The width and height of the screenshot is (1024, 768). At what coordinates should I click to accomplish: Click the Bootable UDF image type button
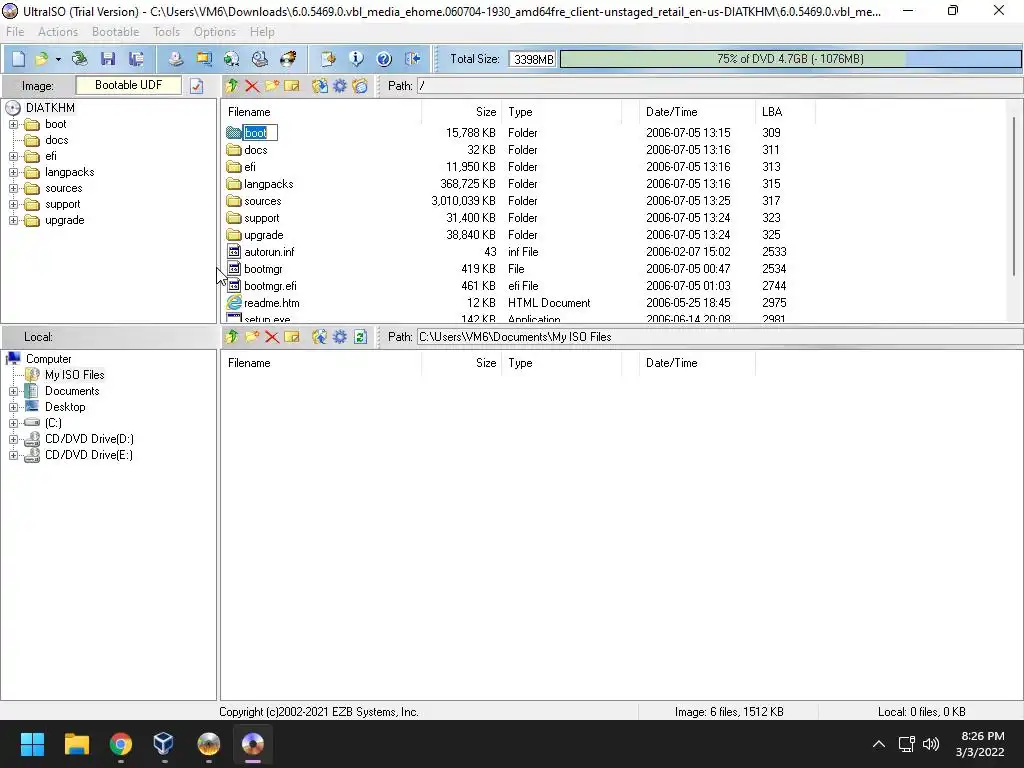click(x=129, y=85)
